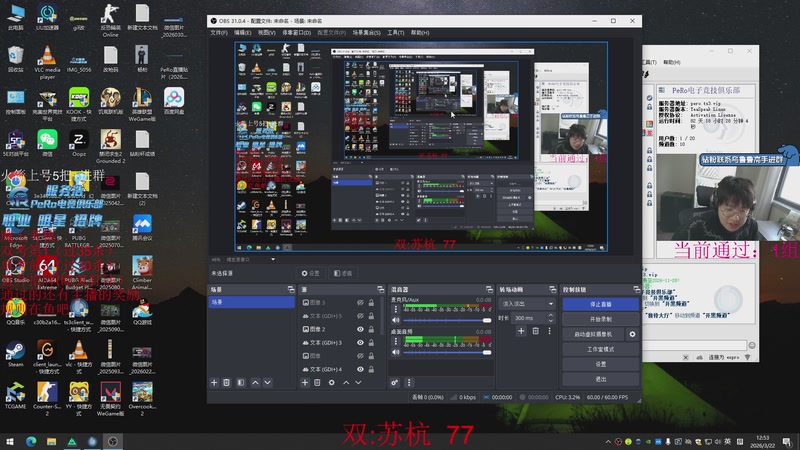This screenshot has height=450, width=800.
Task: Toggle lock on 文本 (GDI+) 3 source
Action: 371,342
